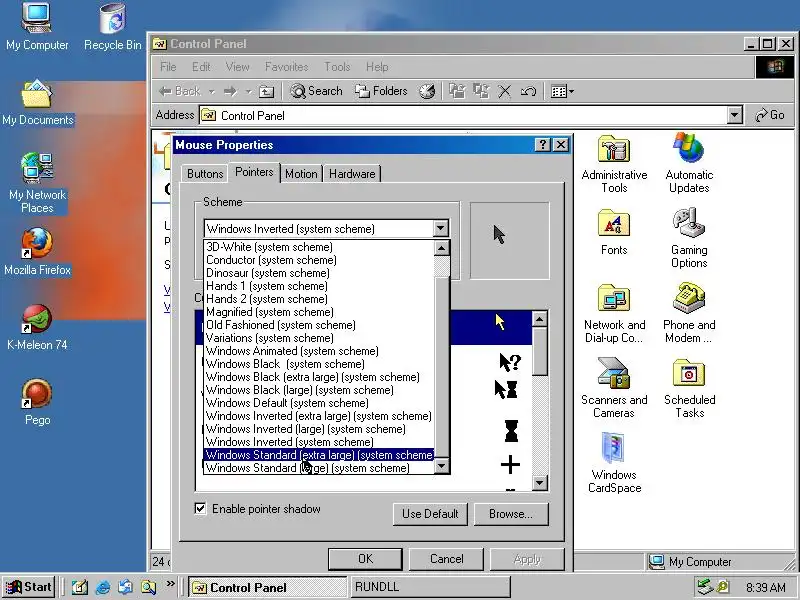The image size is (800, 600).
Task: Open the Tools menu
Action: pyautogui.click(x=337, y=67)
